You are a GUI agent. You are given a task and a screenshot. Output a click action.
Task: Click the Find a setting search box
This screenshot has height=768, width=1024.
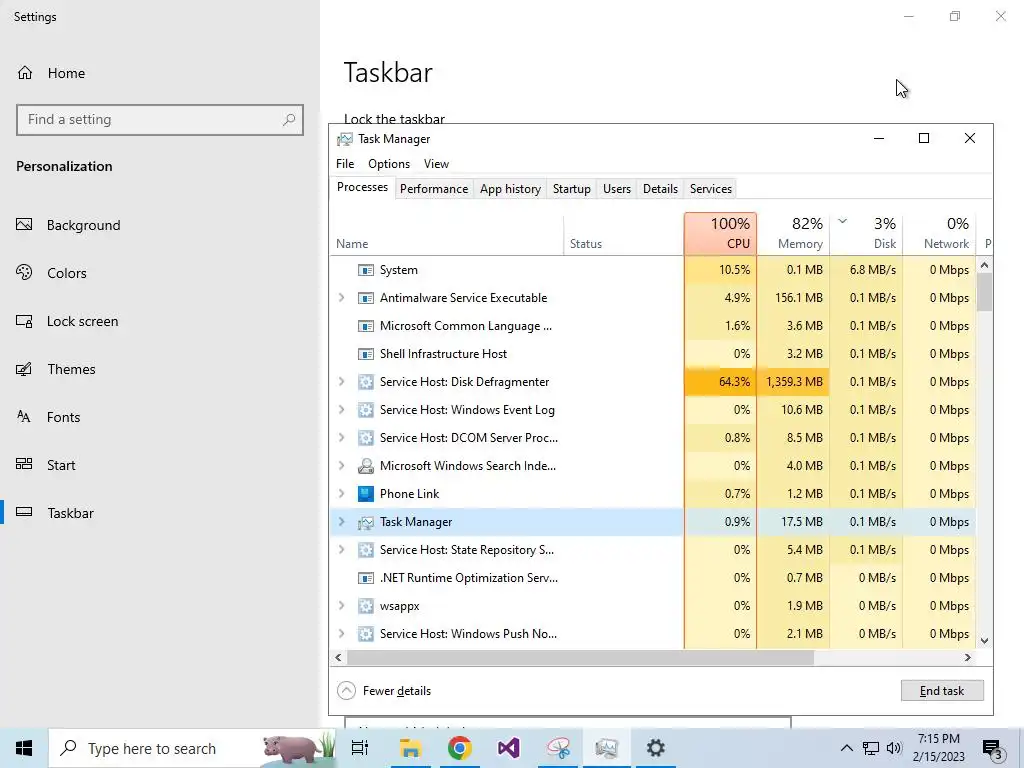160,120
